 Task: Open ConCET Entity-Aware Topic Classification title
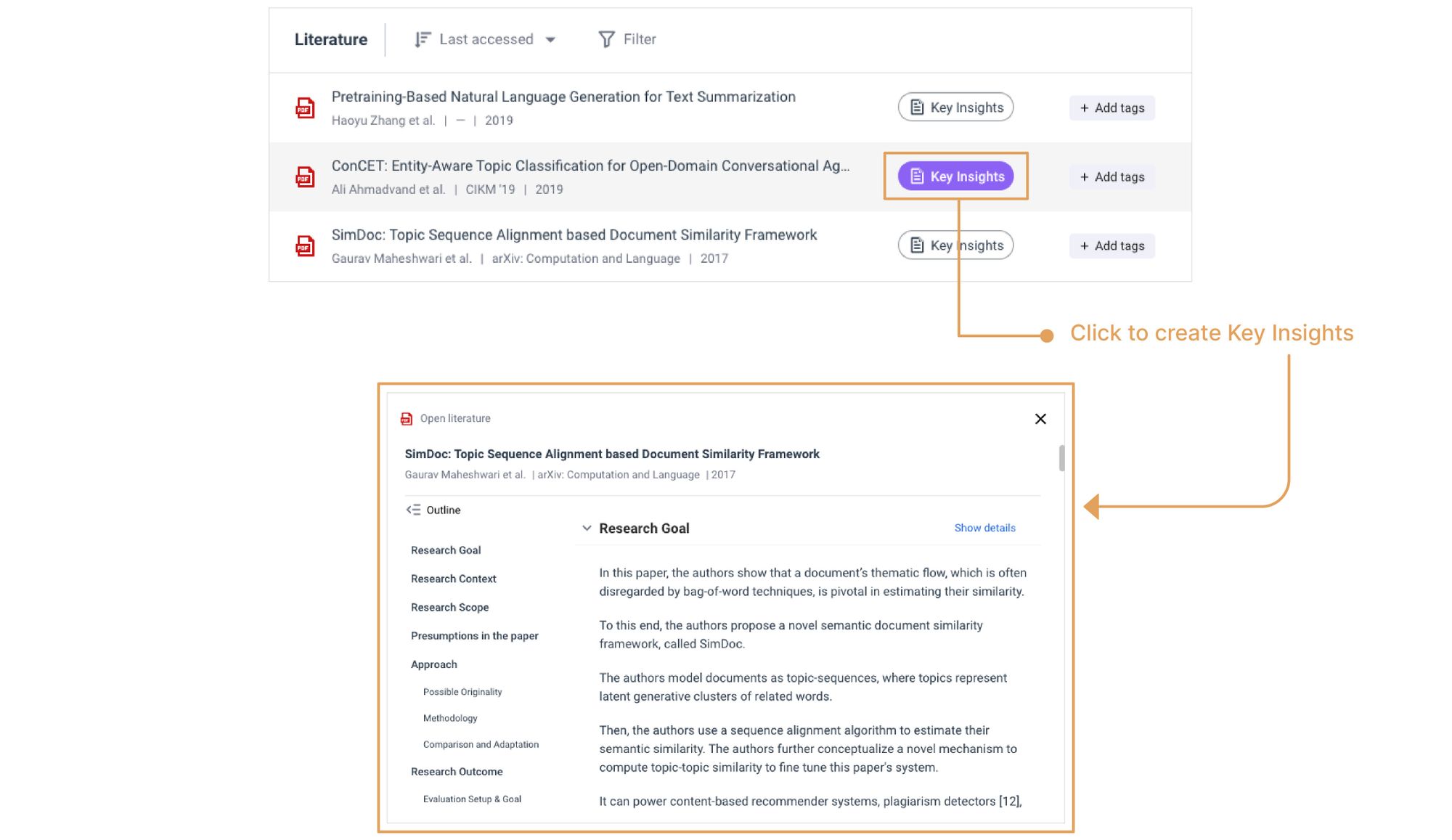click(x=590, y=166)
